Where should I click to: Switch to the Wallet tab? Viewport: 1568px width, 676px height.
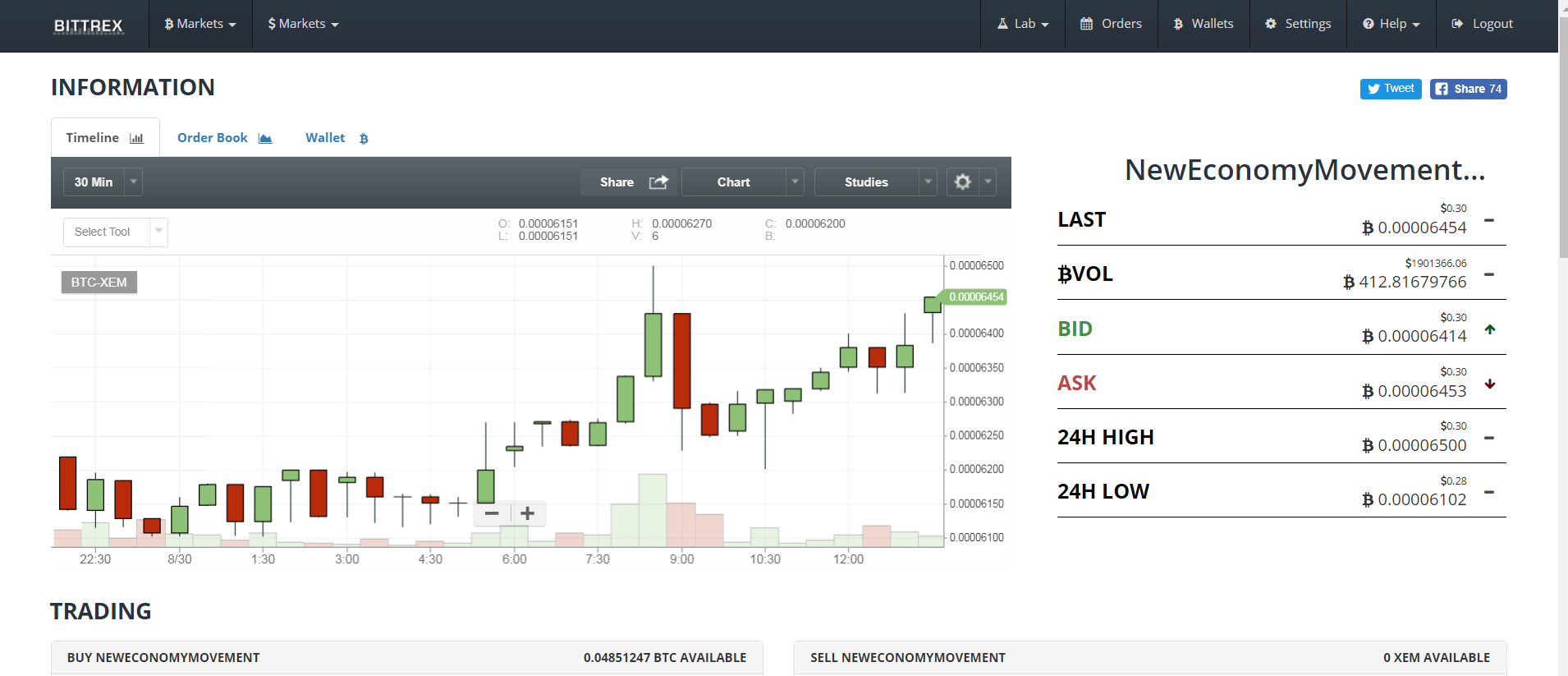pyautogui.click(x=337, y=138)
